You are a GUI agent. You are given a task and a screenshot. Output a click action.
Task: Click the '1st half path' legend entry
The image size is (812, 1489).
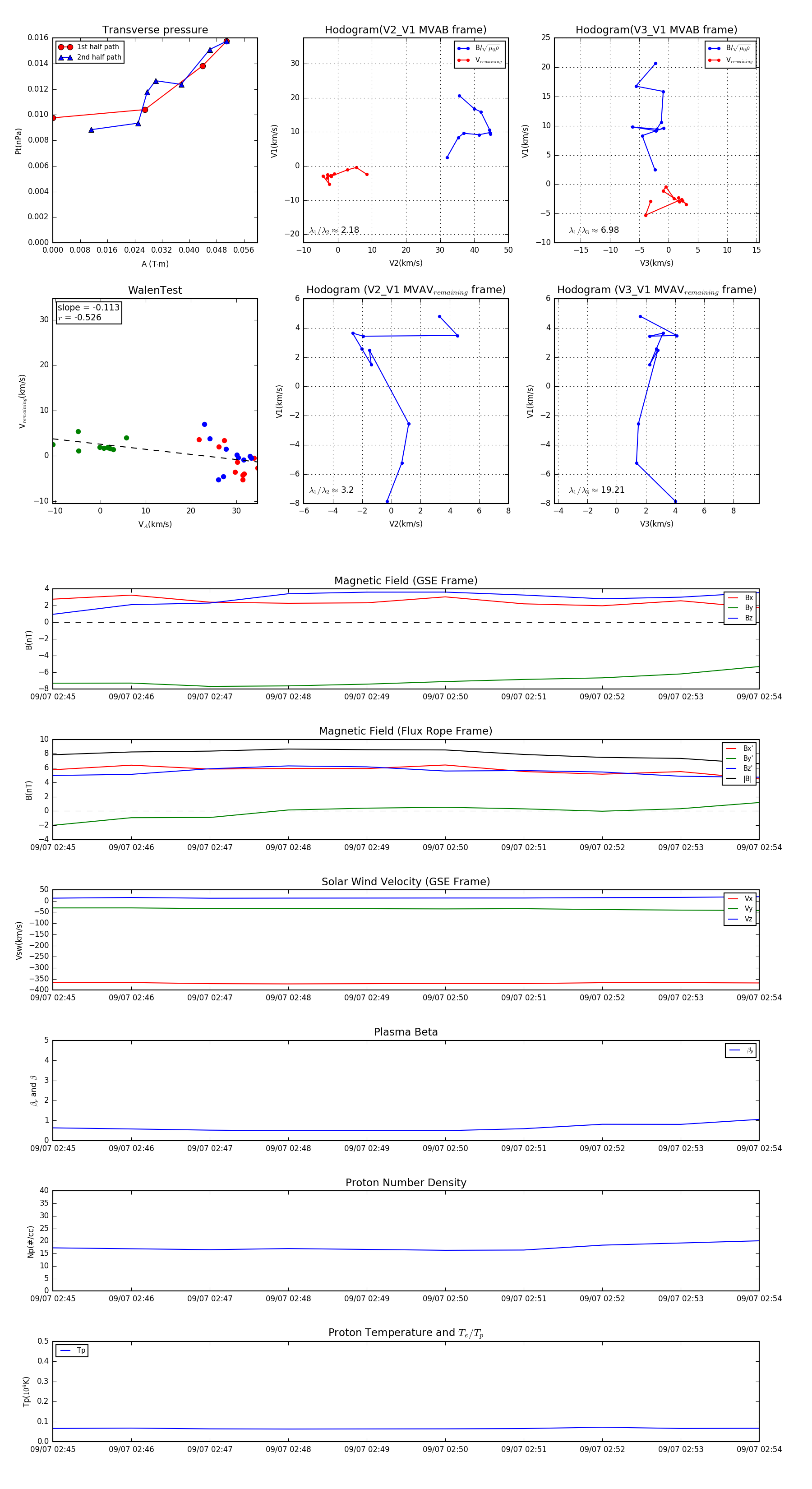click(x=90, y=47)
